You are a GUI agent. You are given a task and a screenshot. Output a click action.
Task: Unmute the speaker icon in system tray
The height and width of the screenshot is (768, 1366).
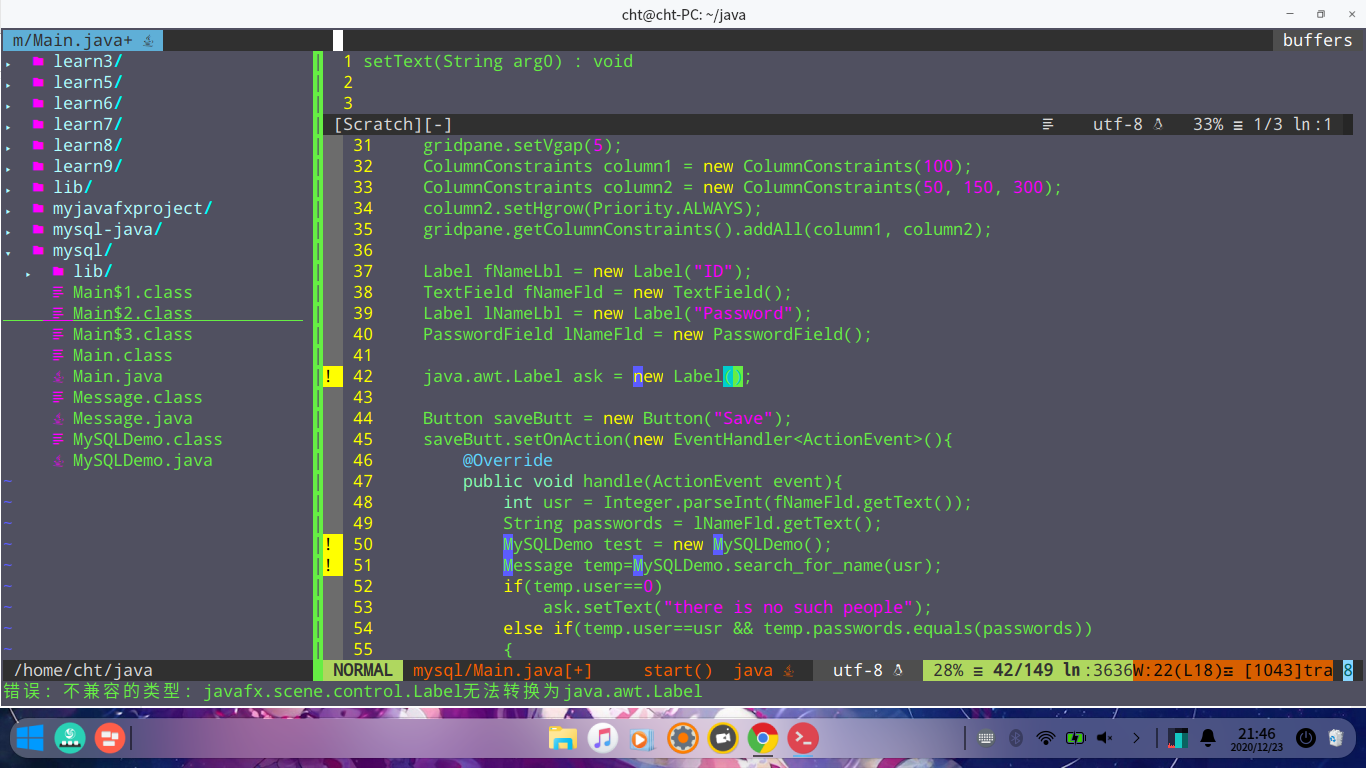click(x=1104, y=738)
